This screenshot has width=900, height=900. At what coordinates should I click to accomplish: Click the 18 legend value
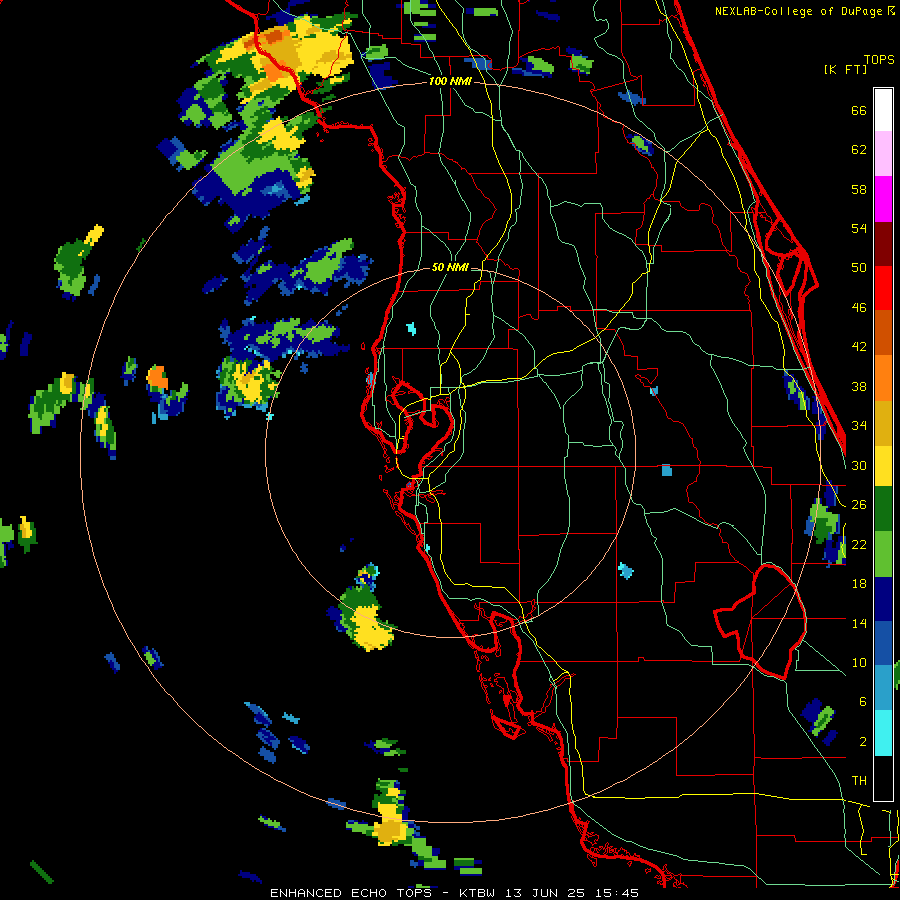859,584
